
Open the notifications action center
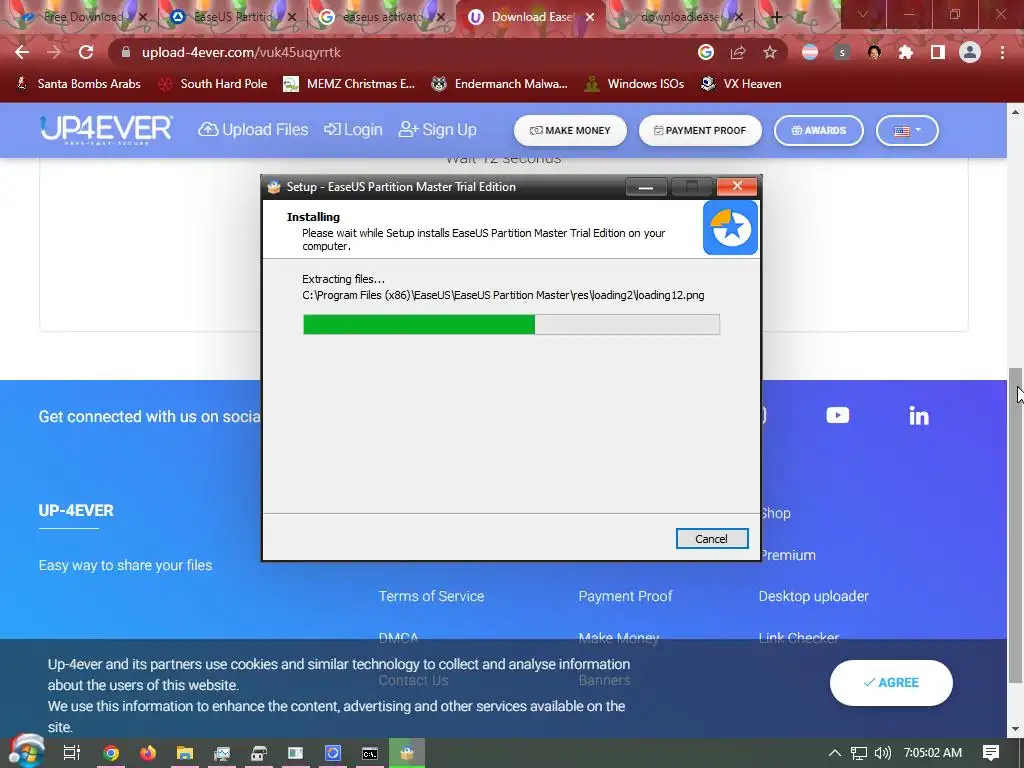[991, 753]
